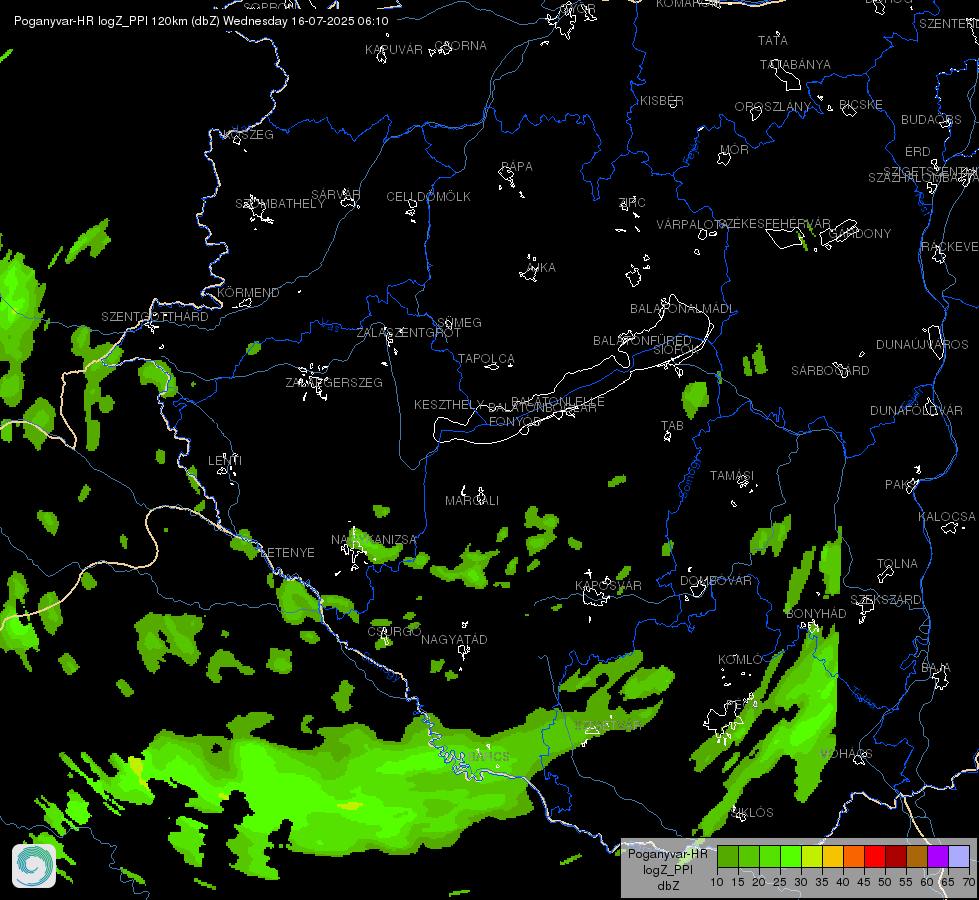Click the AJKA city label
Viewport: 979px width, 900px height.
coord(541,268)
